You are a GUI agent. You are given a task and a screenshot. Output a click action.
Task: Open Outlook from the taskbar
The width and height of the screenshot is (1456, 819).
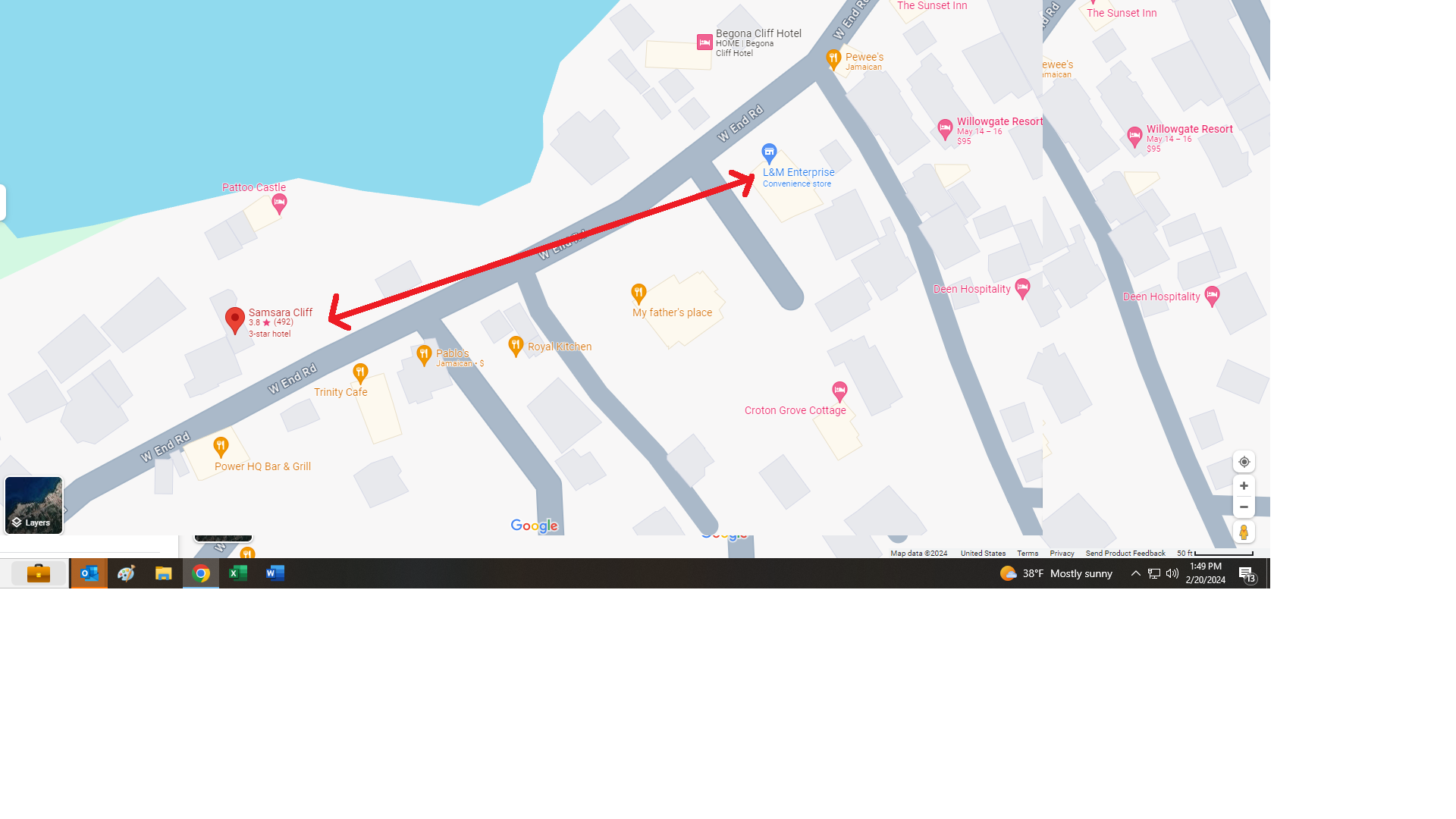(x=89, y=573)
